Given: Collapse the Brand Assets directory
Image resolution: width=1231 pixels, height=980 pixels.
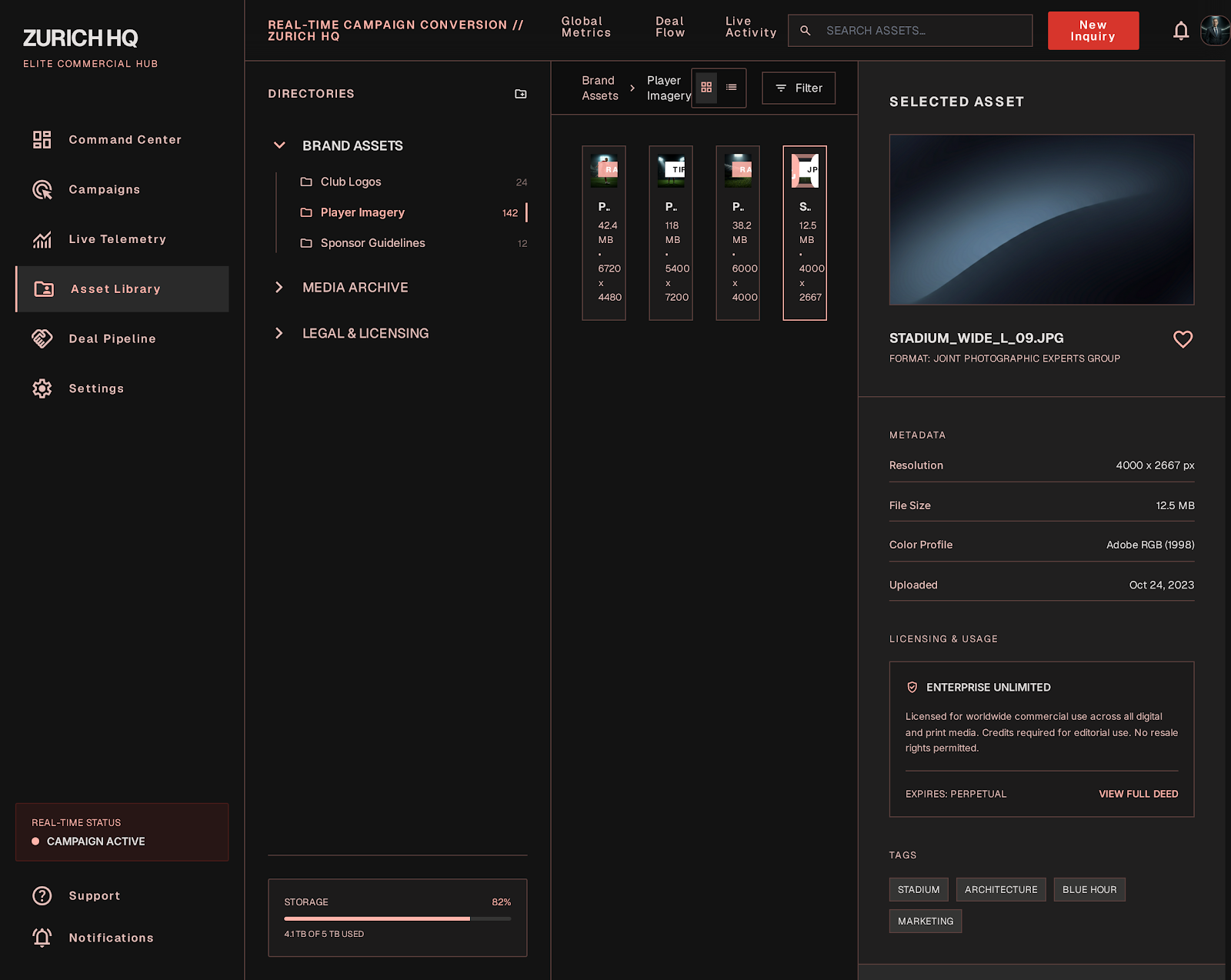Looking at the screenshot, I should click(279, 145).
